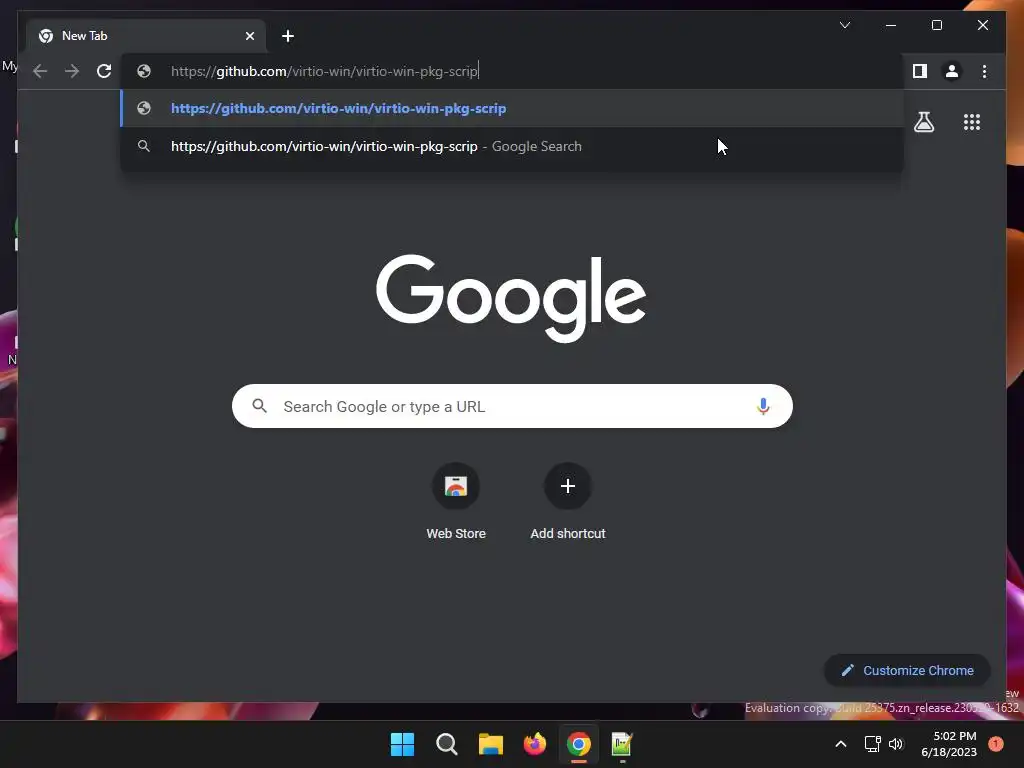Image resolution: width=1024 pixels, height=768 pixels.
Task: Open a new tab with plus button
Action: tap(288, 36)
